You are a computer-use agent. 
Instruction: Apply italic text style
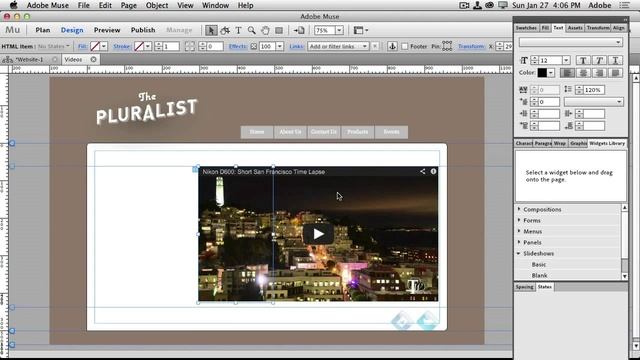click(x=599, y=60)
